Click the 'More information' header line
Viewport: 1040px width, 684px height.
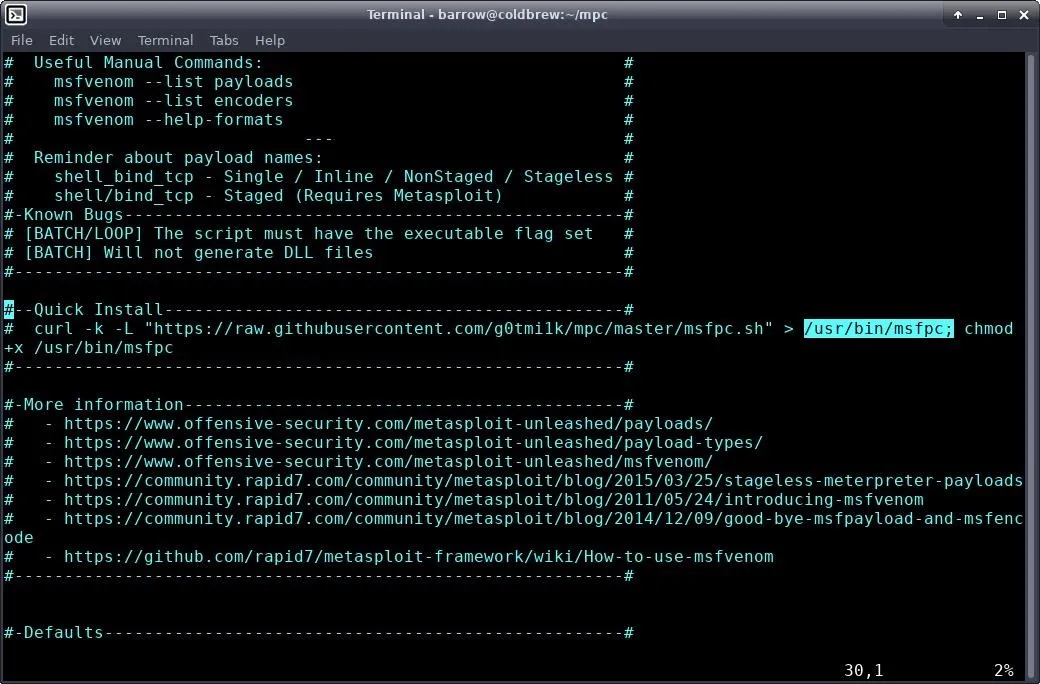[x=319, y=405]
